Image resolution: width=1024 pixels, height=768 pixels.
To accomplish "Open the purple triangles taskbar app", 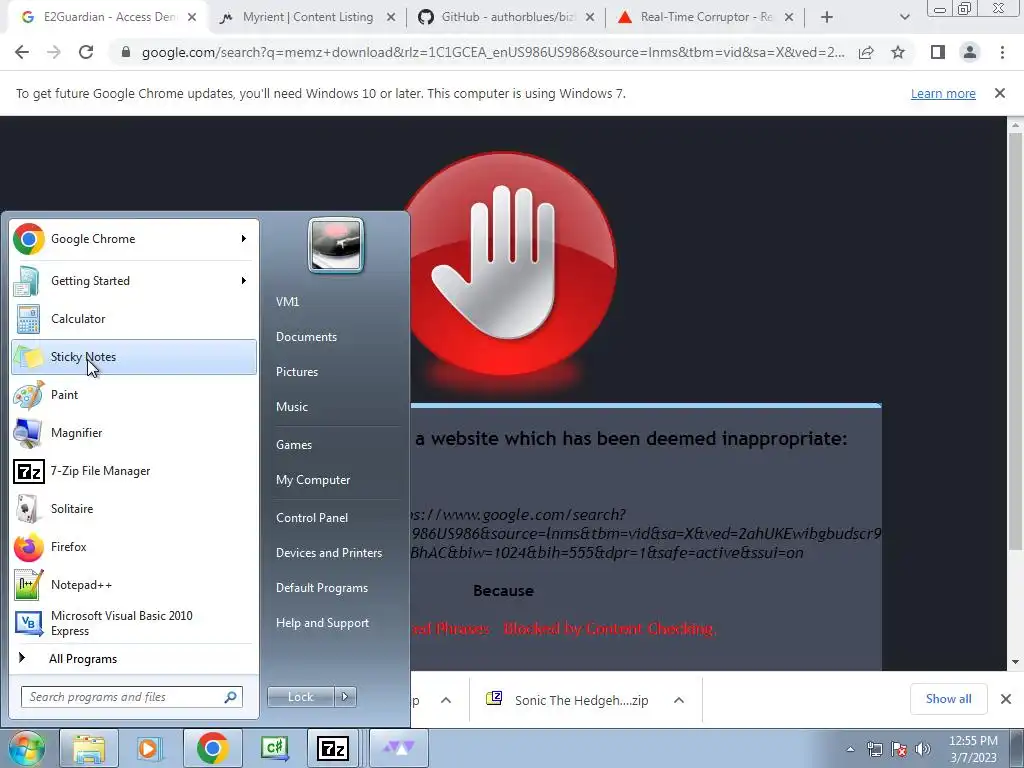I will pyautogui.click(x=399, y=748).
